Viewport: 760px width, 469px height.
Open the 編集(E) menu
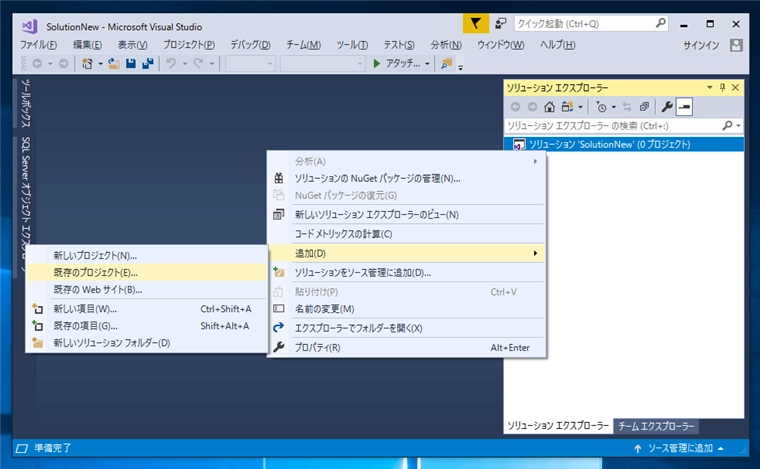tap(87, 45)
